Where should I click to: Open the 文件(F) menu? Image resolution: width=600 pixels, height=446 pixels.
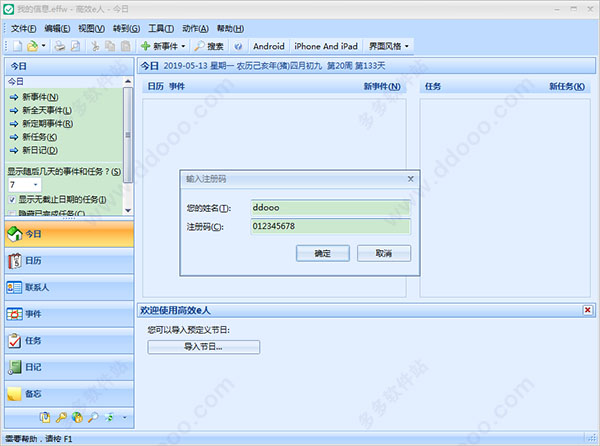tap(23, 29)
